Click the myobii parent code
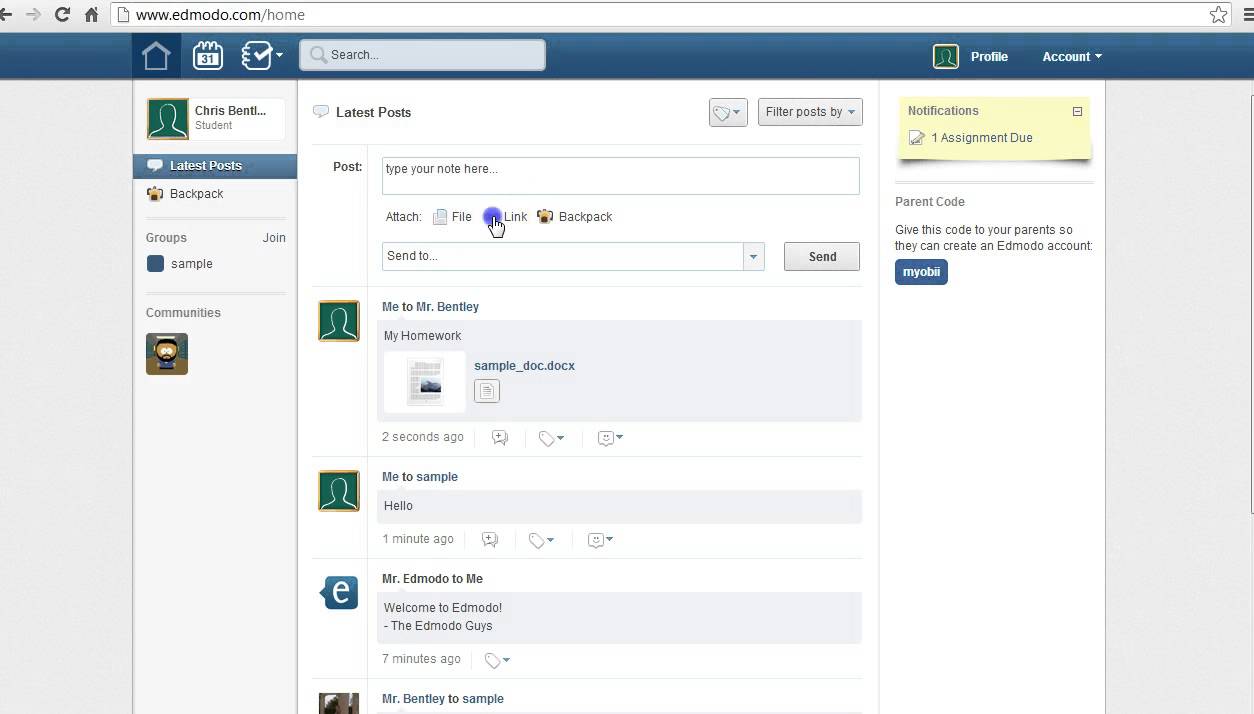1254x714 pixels. coord(921,272)
